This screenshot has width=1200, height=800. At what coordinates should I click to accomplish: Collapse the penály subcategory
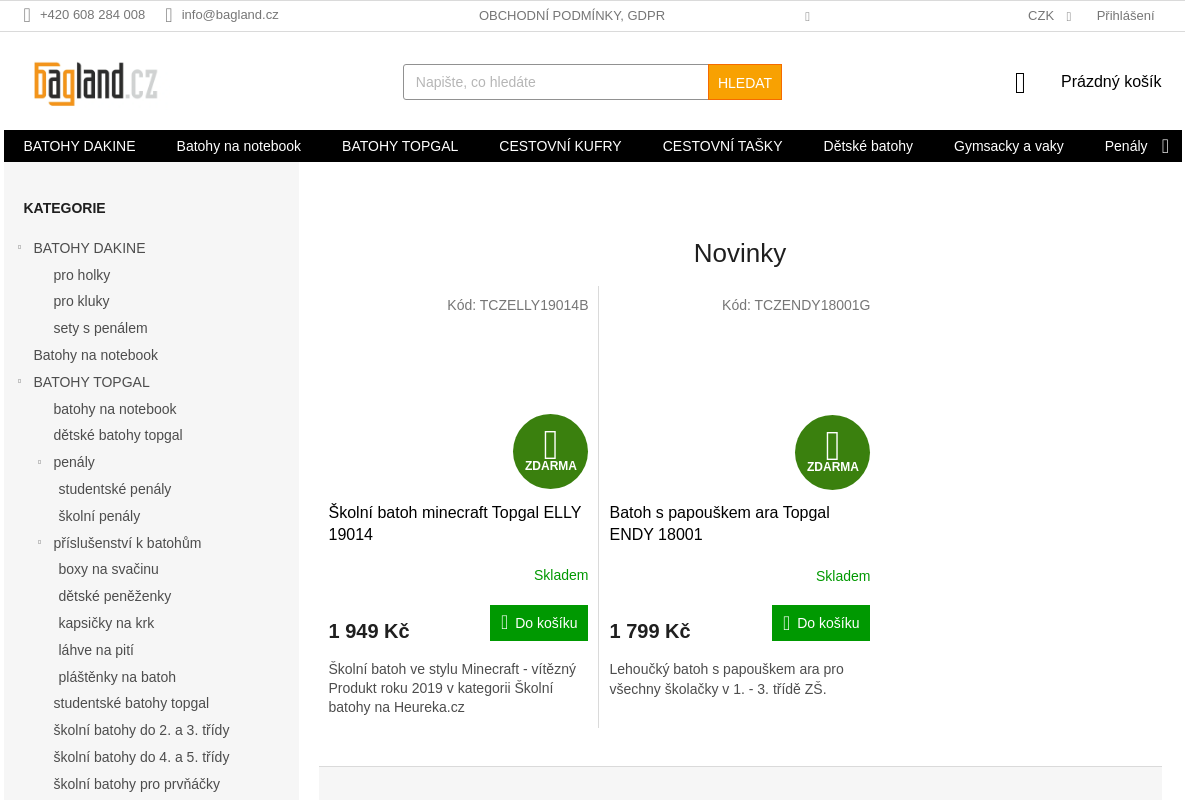[x=39, y=462]
